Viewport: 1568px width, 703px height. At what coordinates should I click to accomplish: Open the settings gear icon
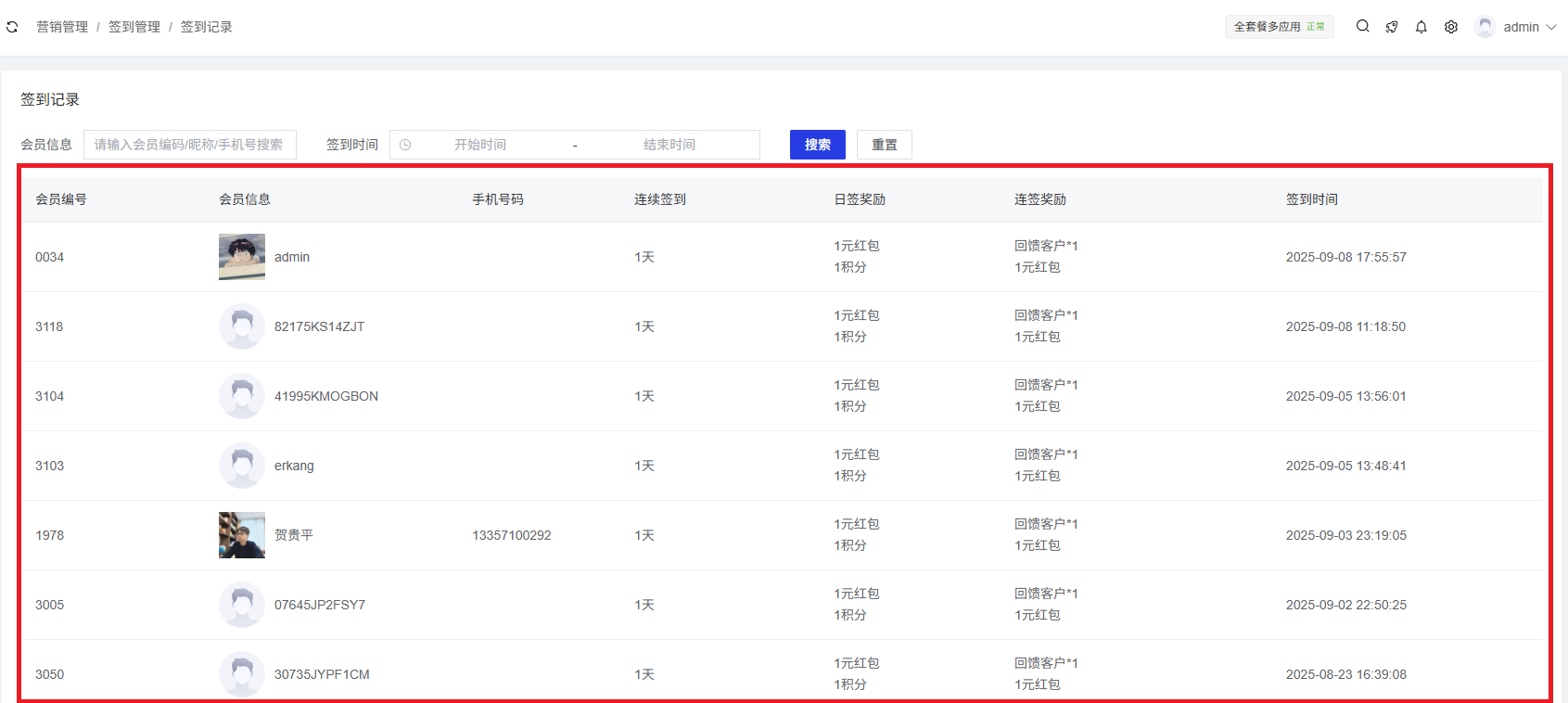click(1451, 27)
